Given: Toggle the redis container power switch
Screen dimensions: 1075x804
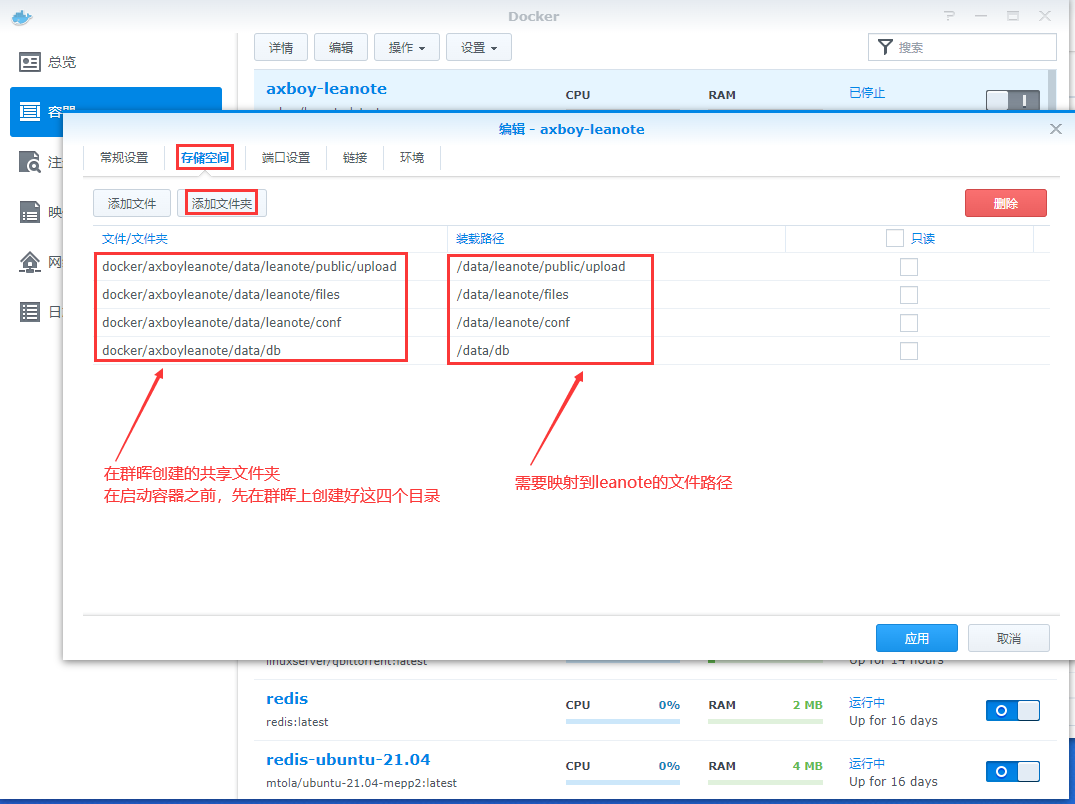Looking at the screenshot, I should coord(1013,711).
